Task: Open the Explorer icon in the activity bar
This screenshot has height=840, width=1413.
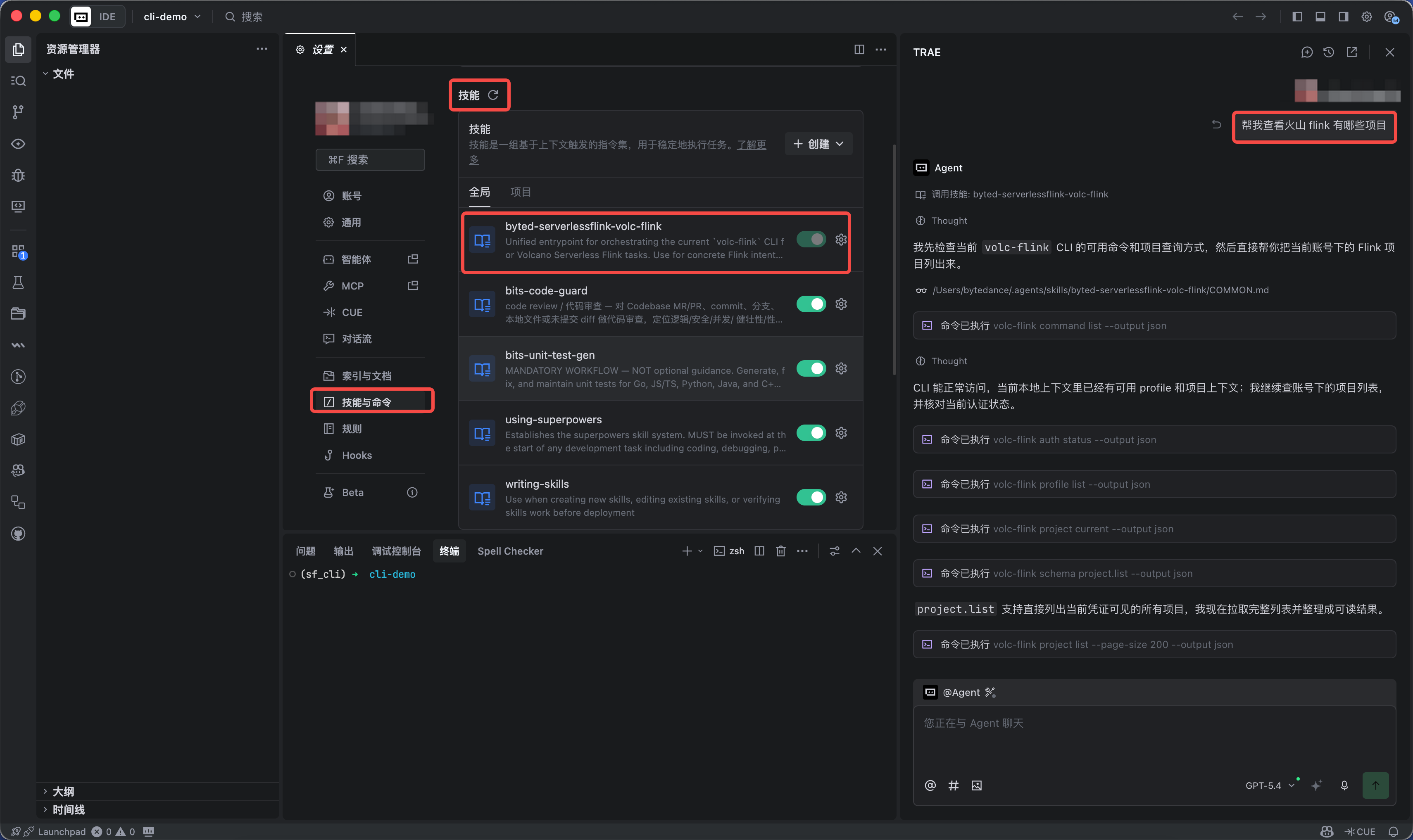Action: [18, 50]
